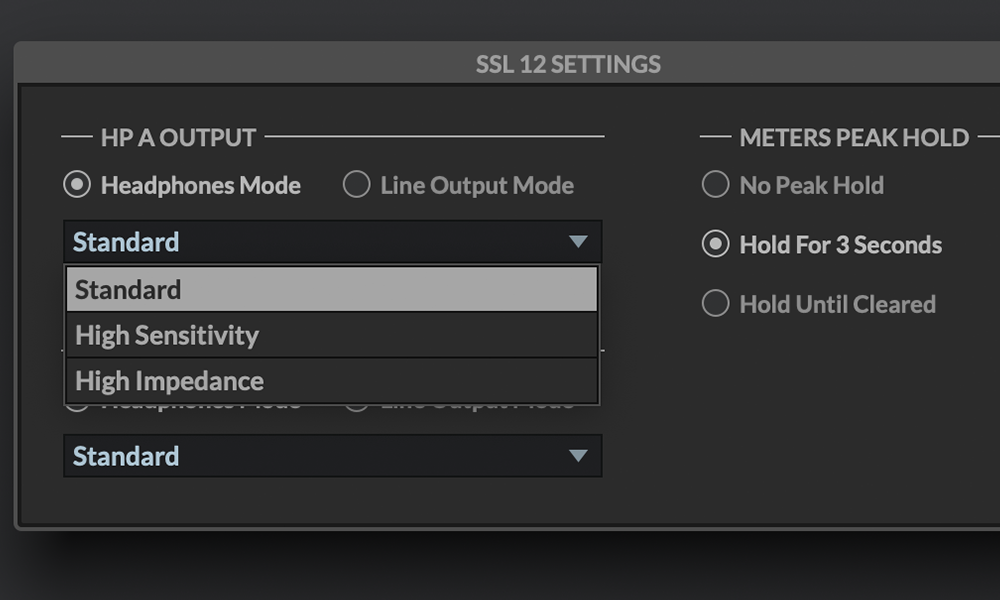Click the "Line Output Mode" label in HP A
The image size is (1000, 600).
click(477, 185)
